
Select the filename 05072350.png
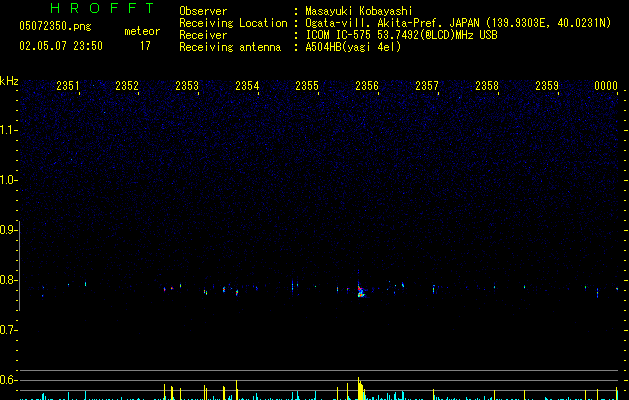point(55,26)
